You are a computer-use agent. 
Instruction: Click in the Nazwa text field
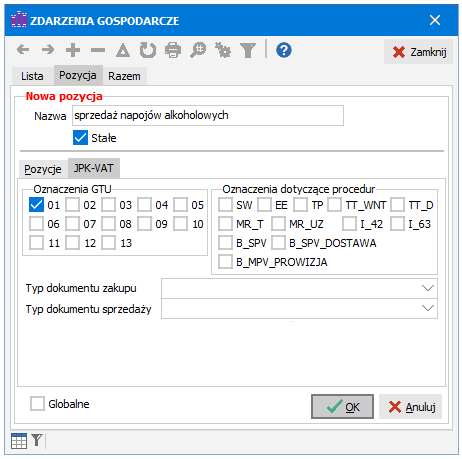(208, 115)
